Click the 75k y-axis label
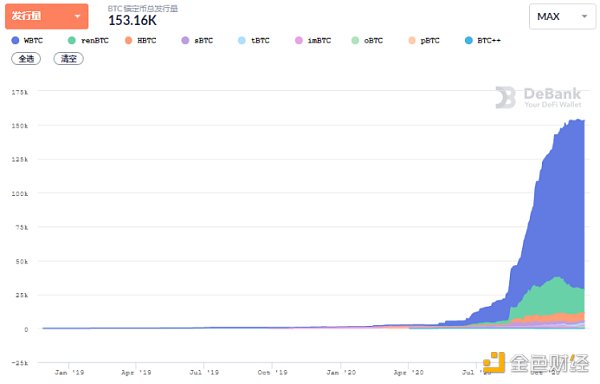The image size is (600, 384). [x=21, y=227]
